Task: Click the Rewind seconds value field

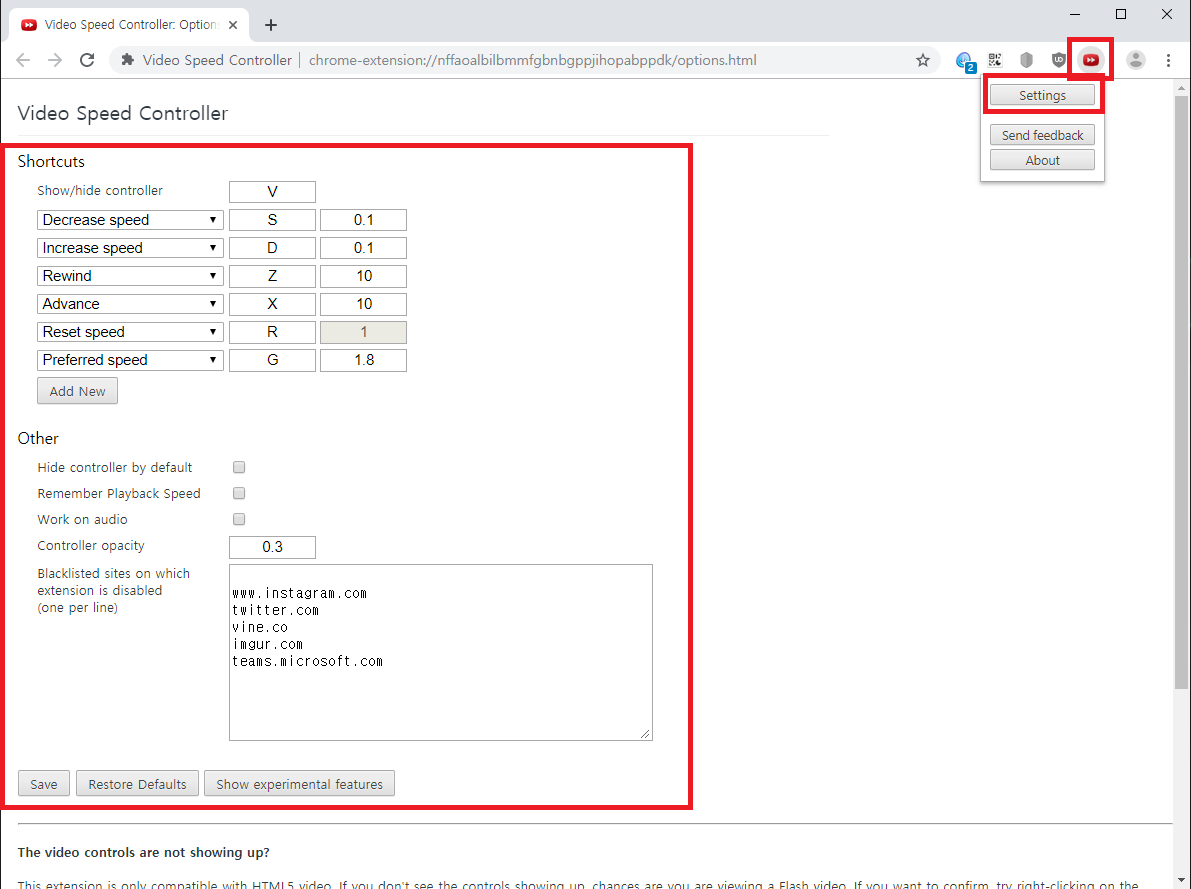Action: (363, 276)
